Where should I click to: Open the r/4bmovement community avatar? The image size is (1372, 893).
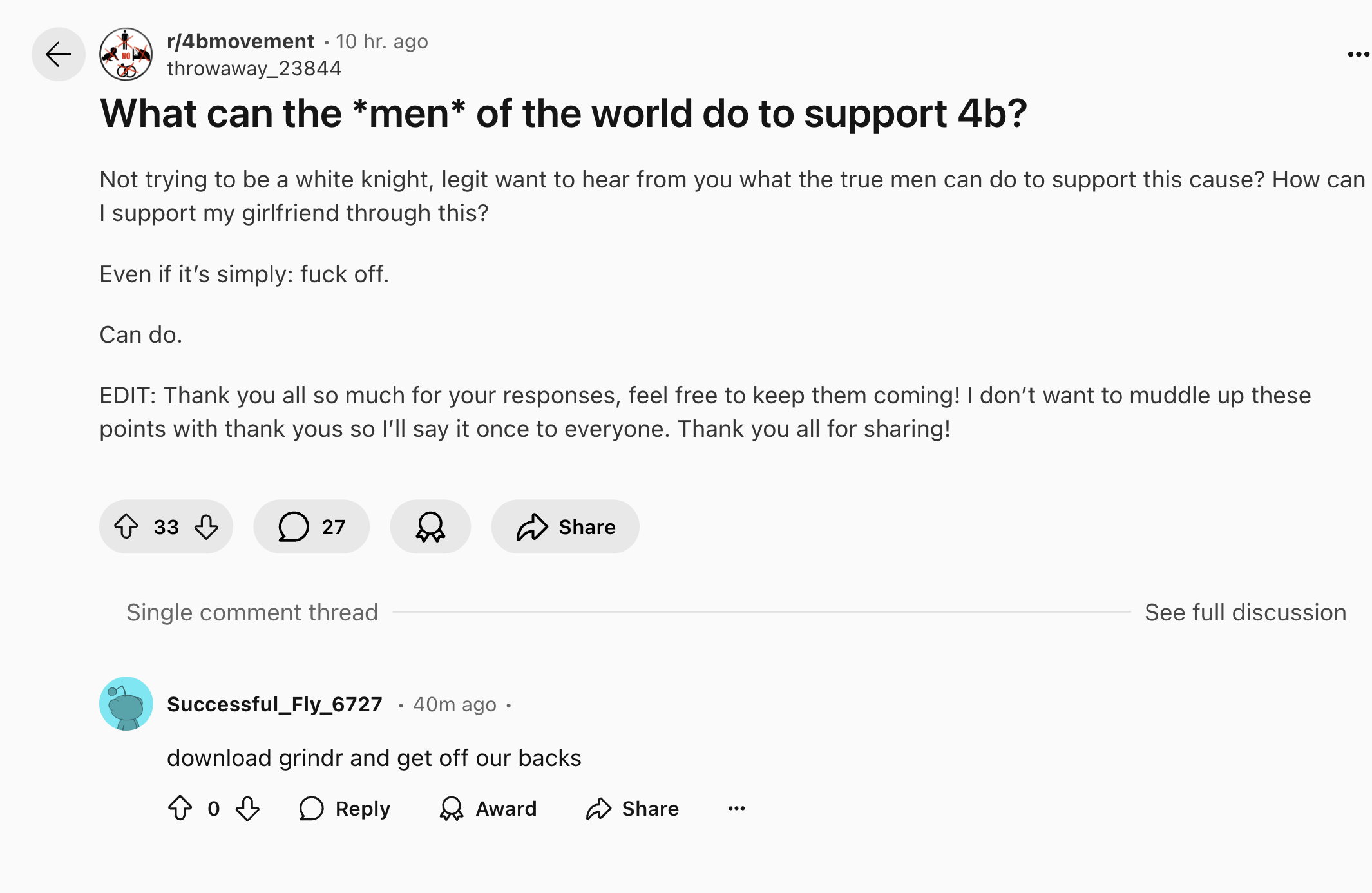click(x=126, y=54)
